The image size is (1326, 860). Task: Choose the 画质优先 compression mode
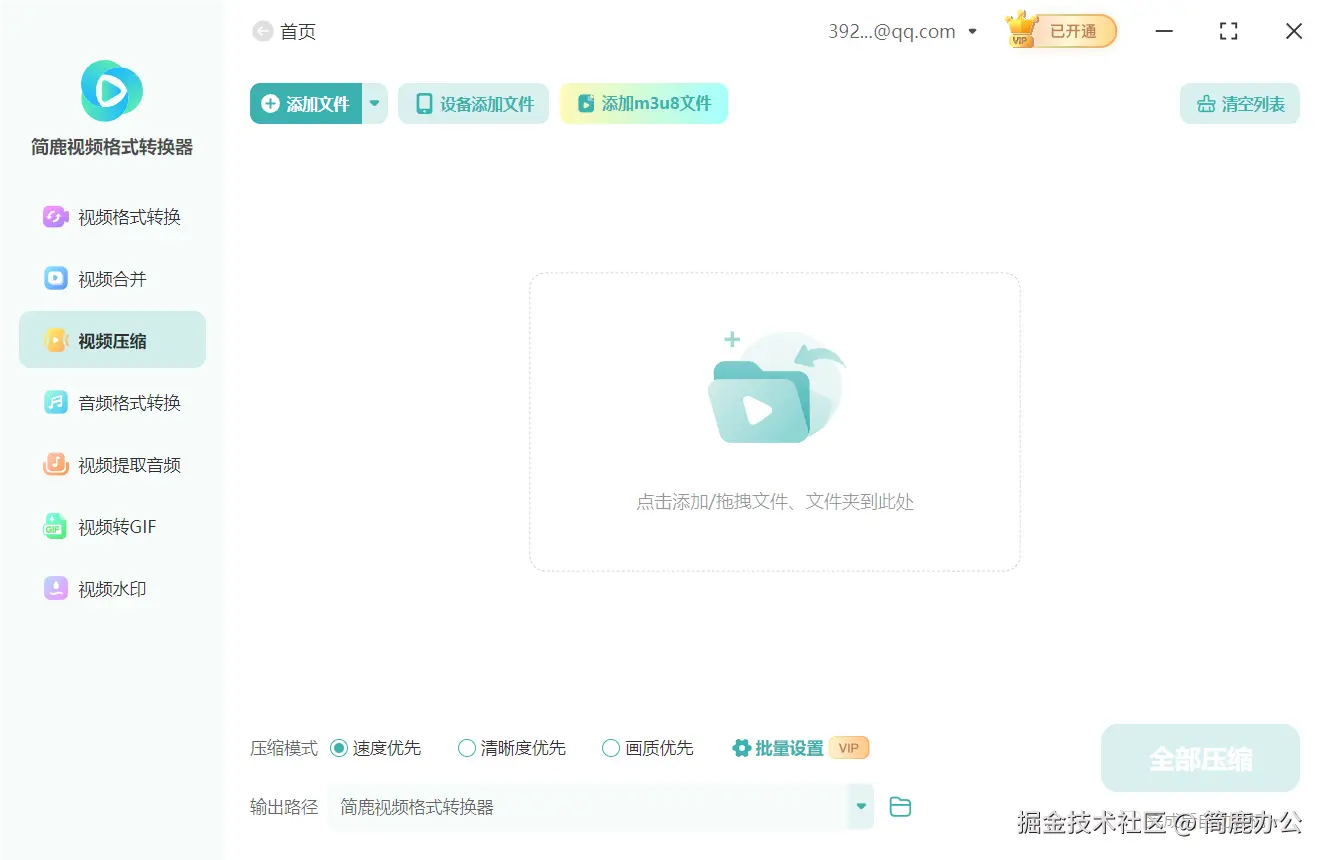(610, 747)
